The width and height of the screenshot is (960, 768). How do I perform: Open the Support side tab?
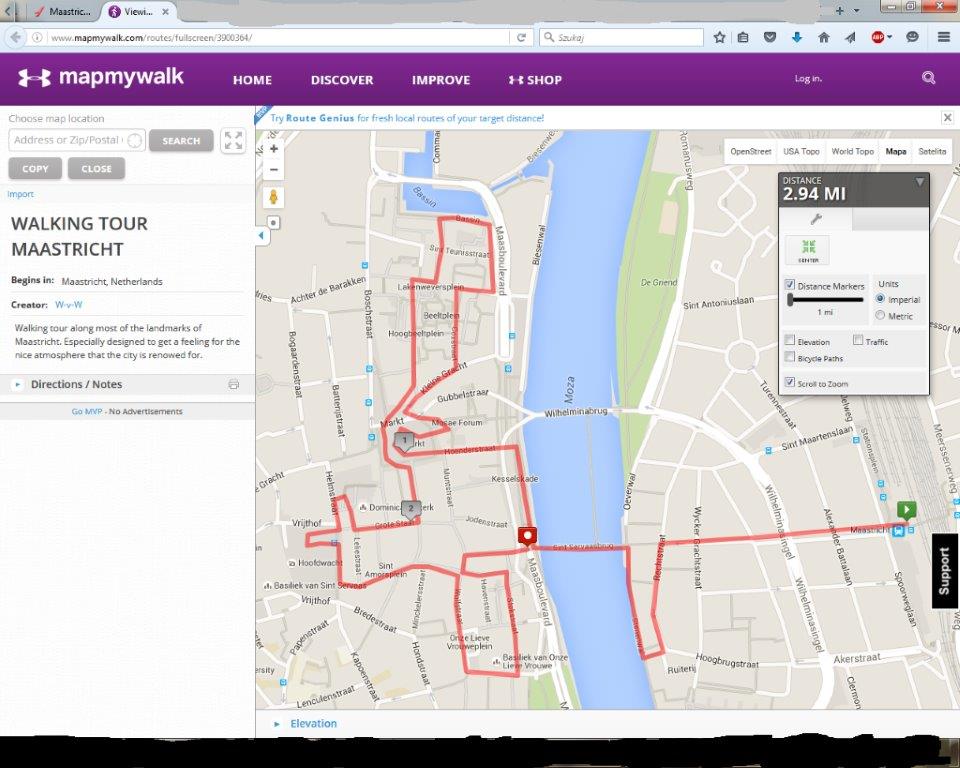[x=945, y=571]
